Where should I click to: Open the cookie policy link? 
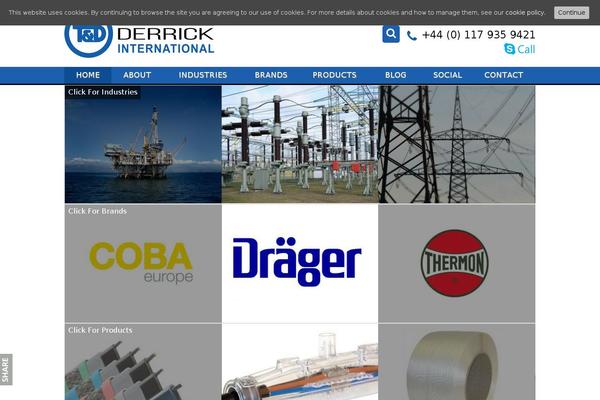525,13
